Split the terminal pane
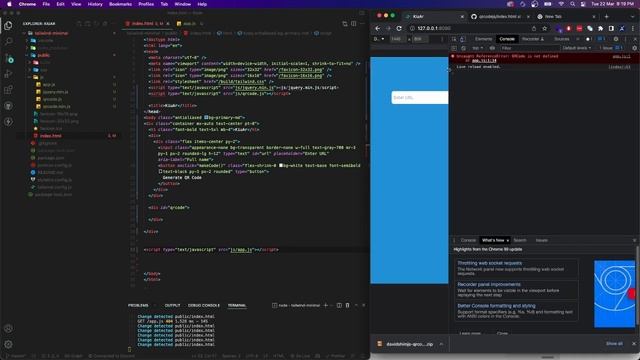640x360 pixels. point(339,305)
